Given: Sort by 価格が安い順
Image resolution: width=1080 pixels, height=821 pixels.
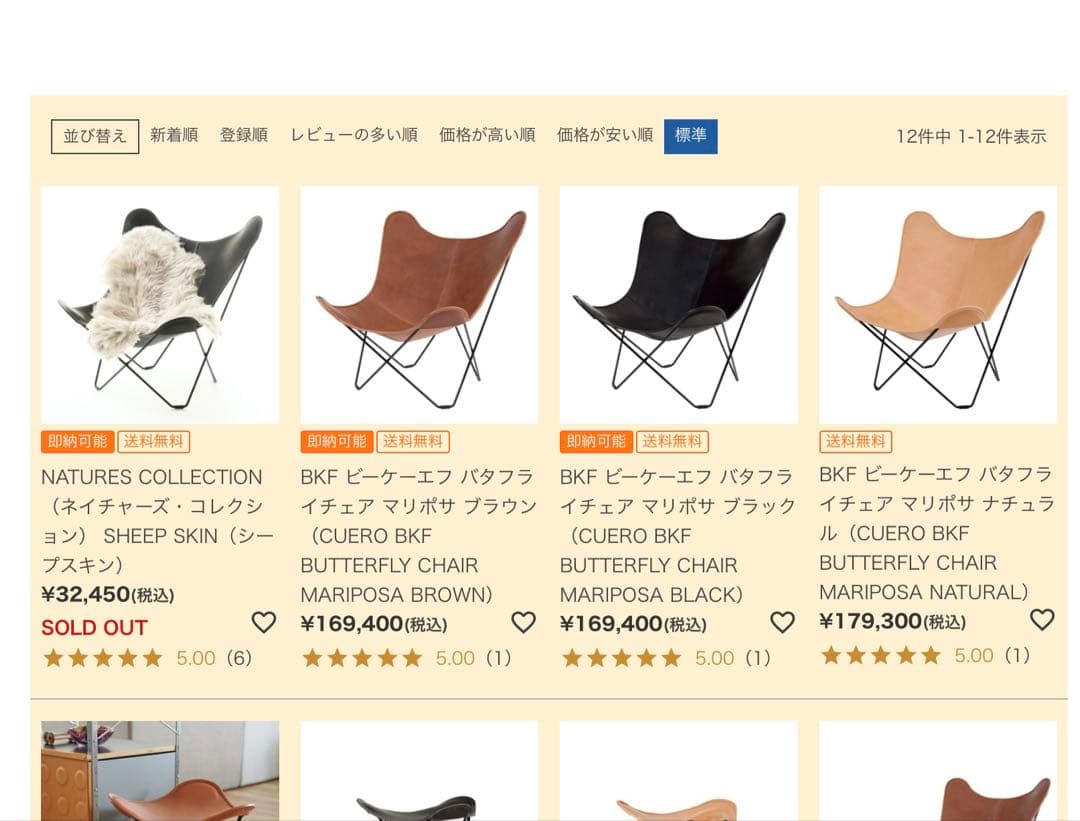Looking at the screenshot, I should click(x=605, y=135).
